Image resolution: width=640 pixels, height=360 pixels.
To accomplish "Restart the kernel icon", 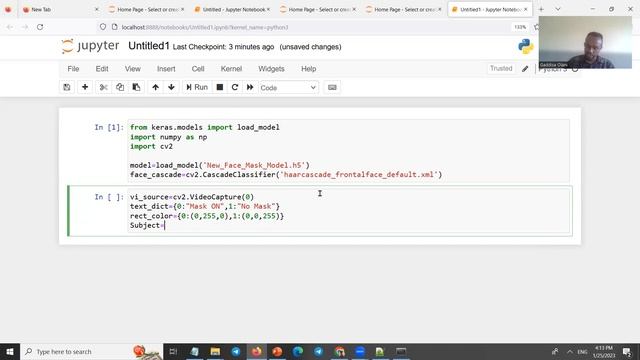I will (235, 87).
